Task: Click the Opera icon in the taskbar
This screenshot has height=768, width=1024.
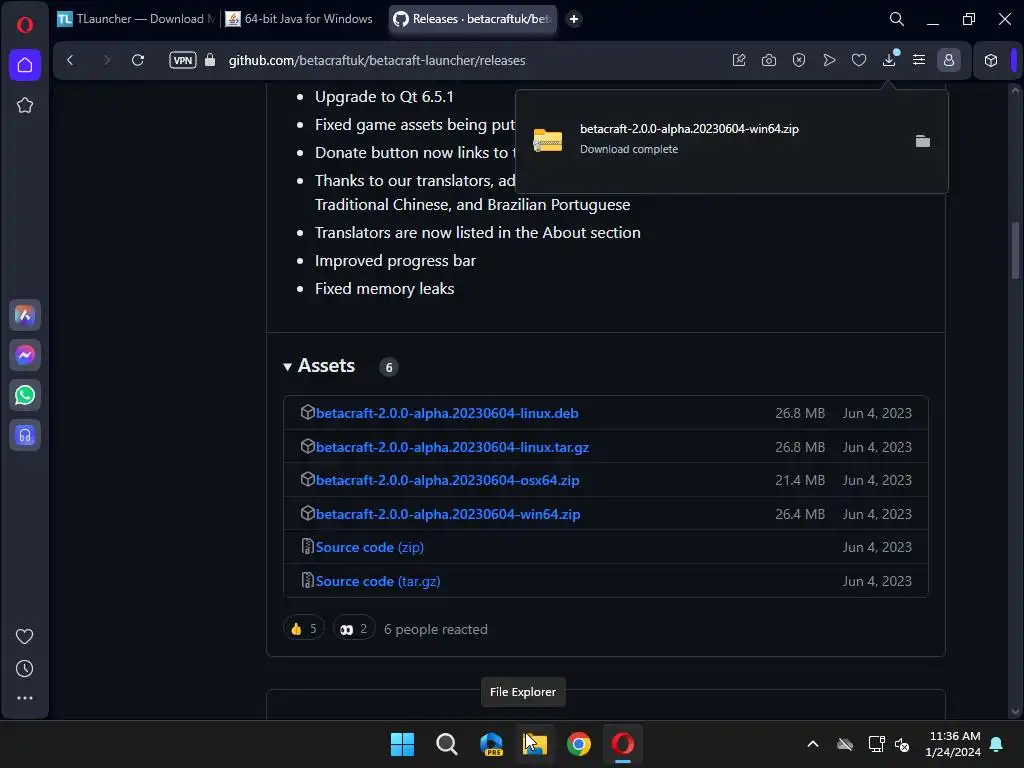Action: [622, 744]
